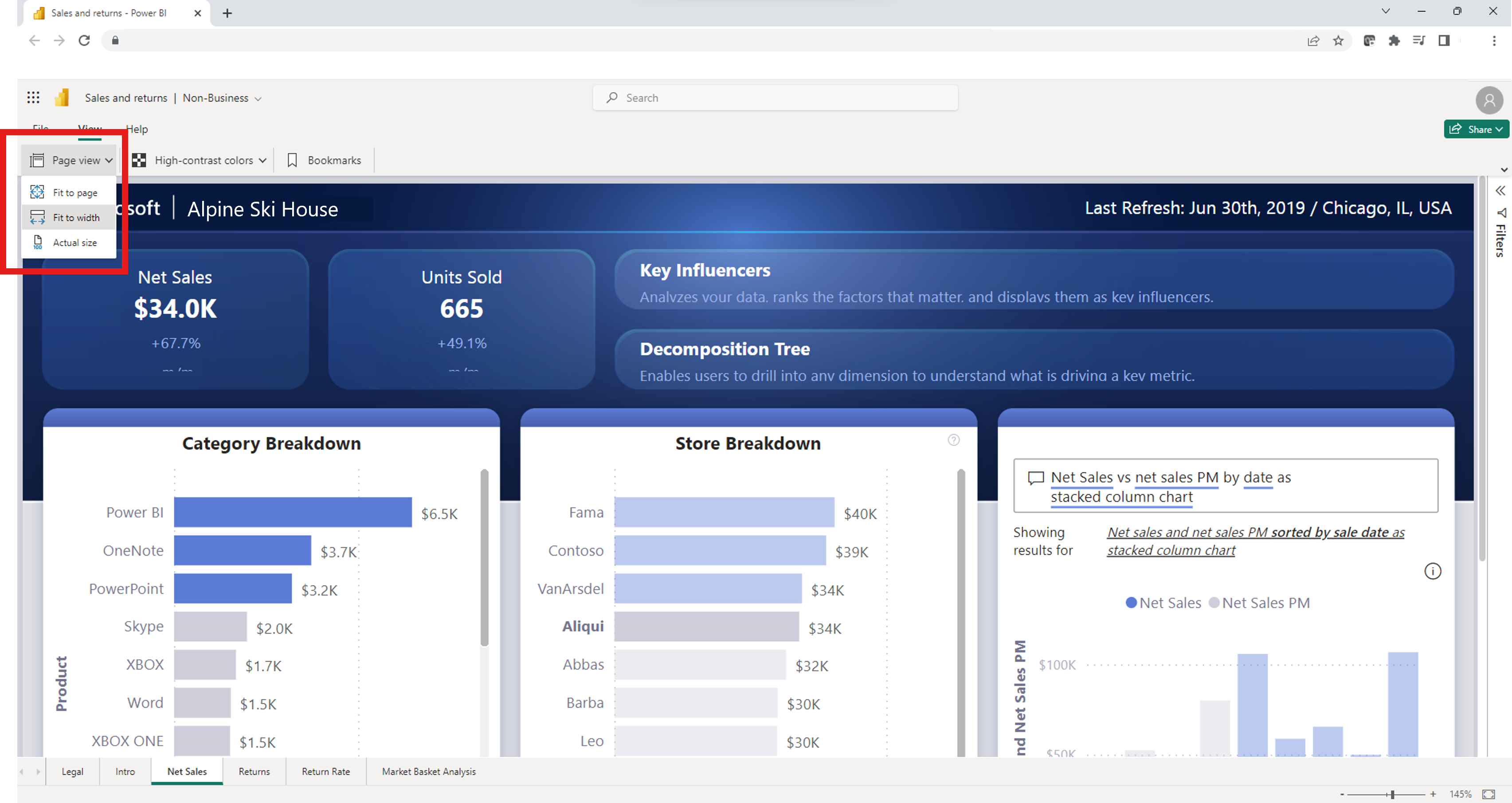Switch to the Market Basket Analysis tab
Viewport: 1512px width, 803px height.
coord(428,771)
